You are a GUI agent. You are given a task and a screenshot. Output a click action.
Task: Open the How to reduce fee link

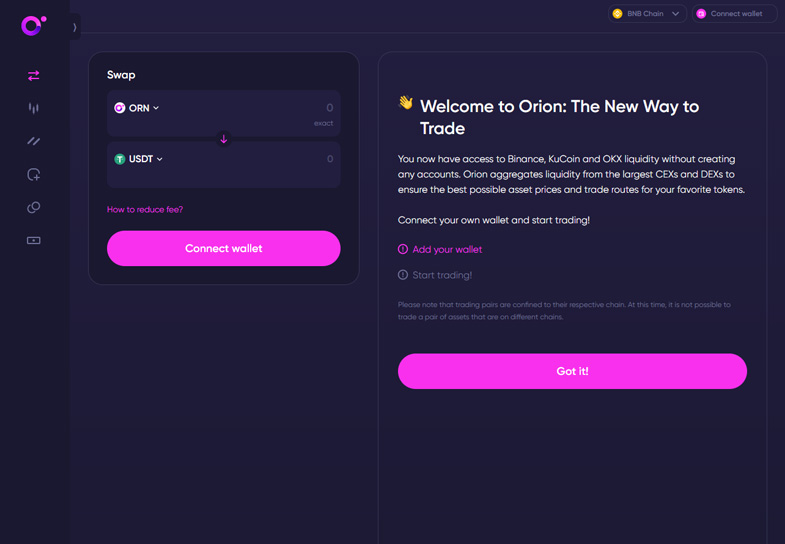point(145,210)
